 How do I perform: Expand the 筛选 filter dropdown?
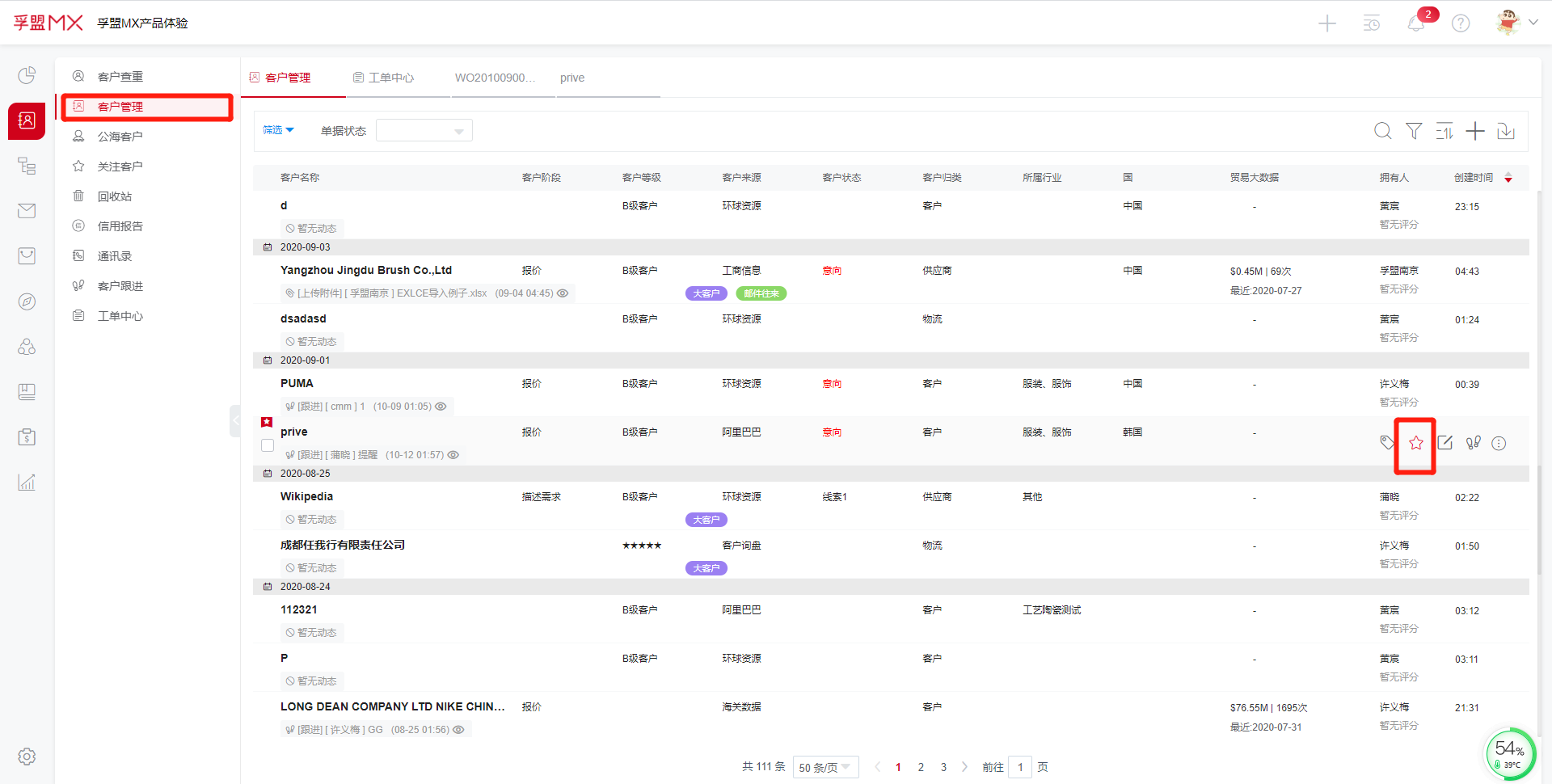(278, 130)
